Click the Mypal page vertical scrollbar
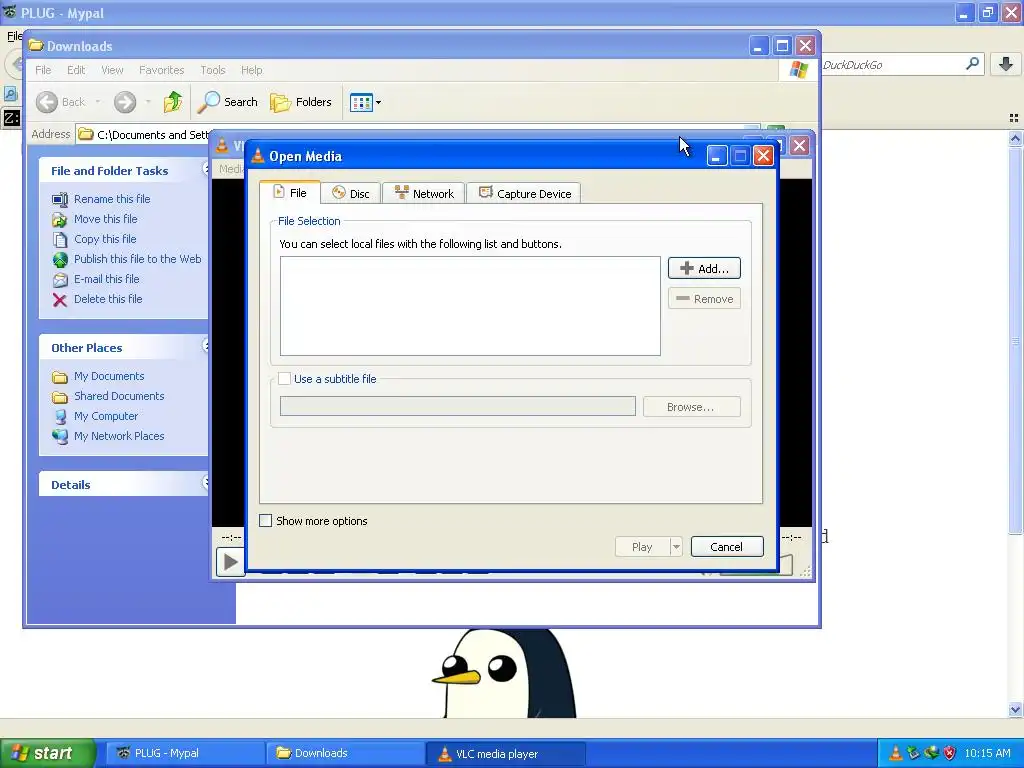Image resolution: width=1024 pixels, height=768 pixels. (x=1015, y=340)
